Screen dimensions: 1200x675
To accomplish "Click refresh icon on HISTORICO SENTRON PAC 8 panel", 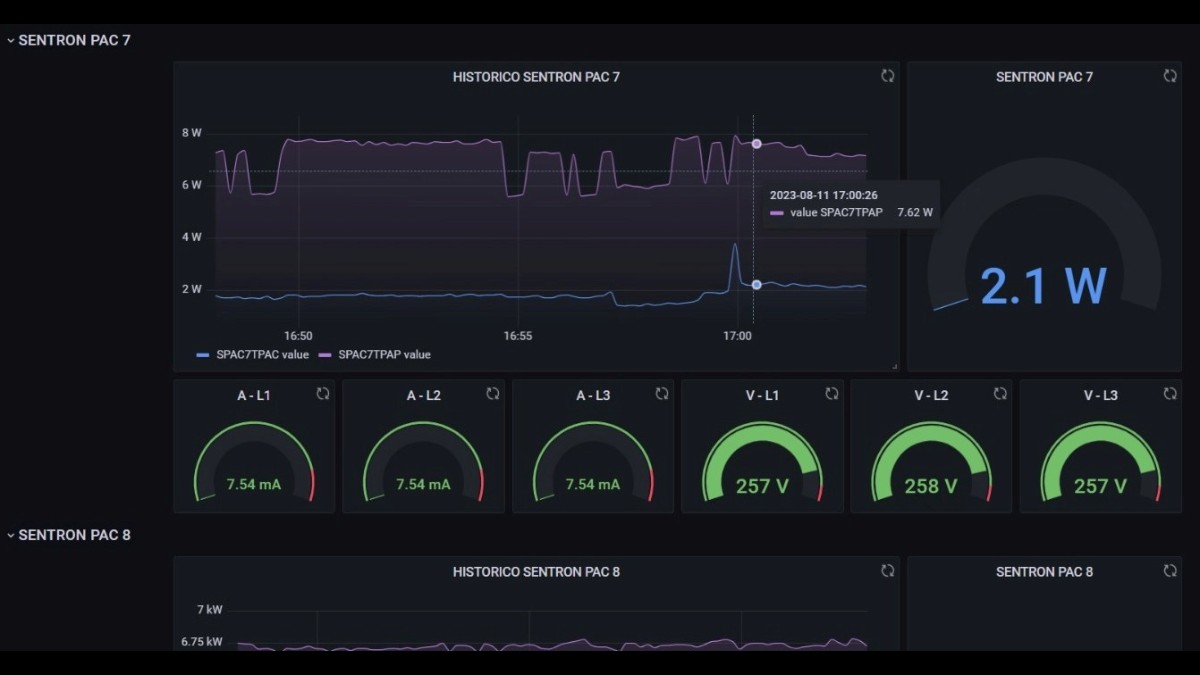I will 887,571.
